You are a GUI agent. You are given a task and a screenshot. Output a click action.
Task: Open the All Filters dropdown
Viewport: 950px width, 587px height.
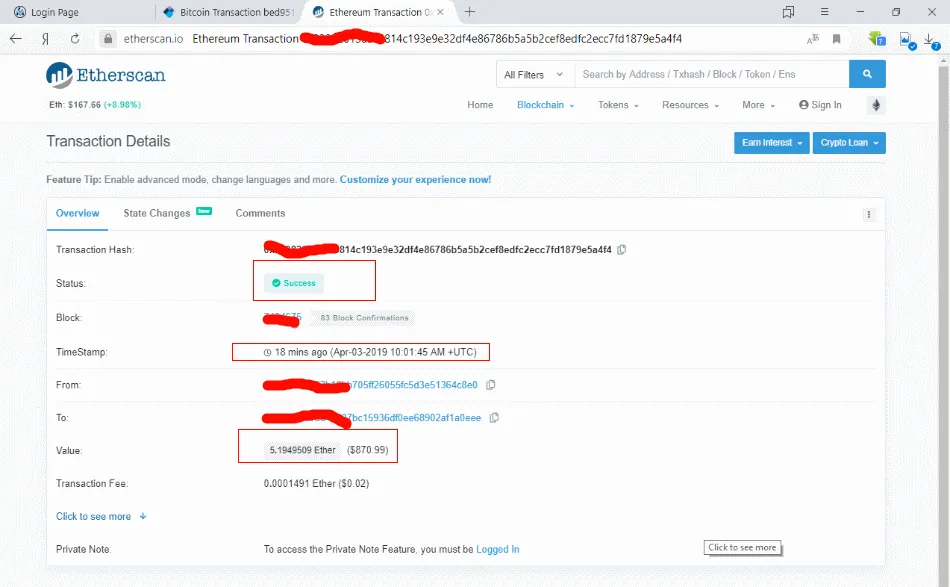point(534,75)
